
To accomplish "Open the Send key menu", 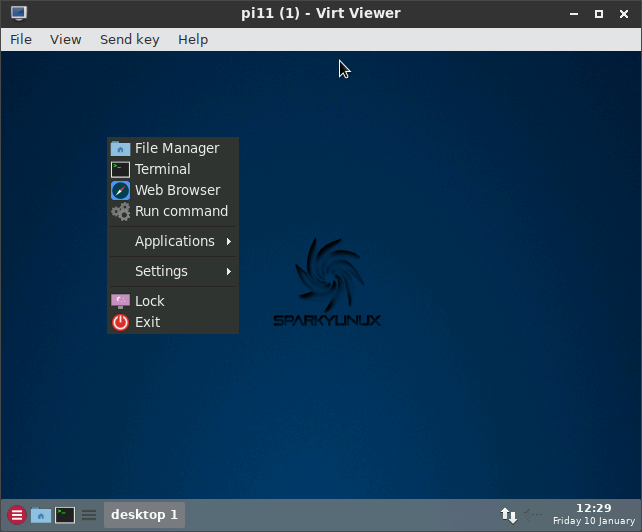I will tap(130, 40).
